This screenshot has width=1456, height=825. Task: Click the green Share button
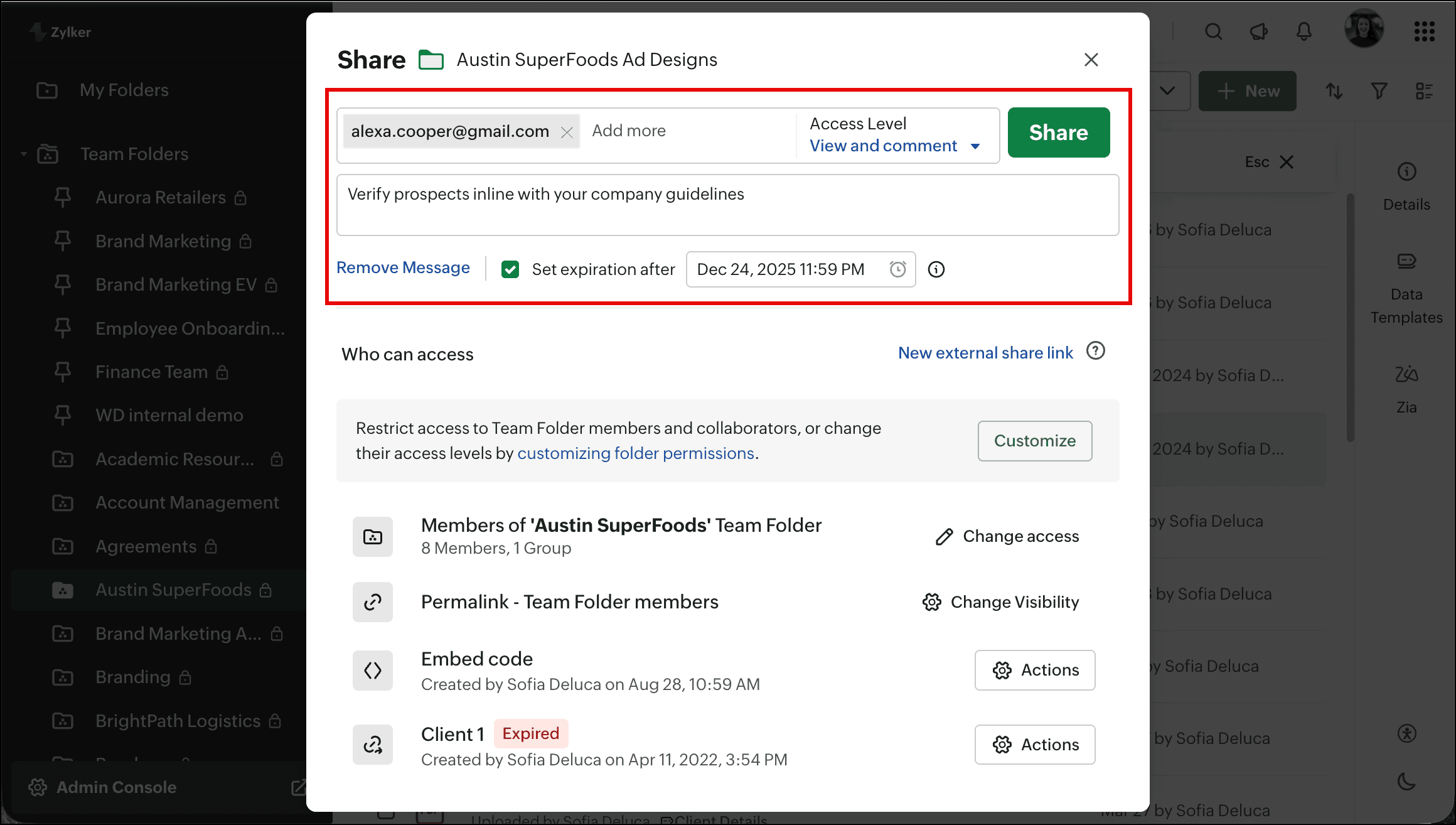(1058, 132)
